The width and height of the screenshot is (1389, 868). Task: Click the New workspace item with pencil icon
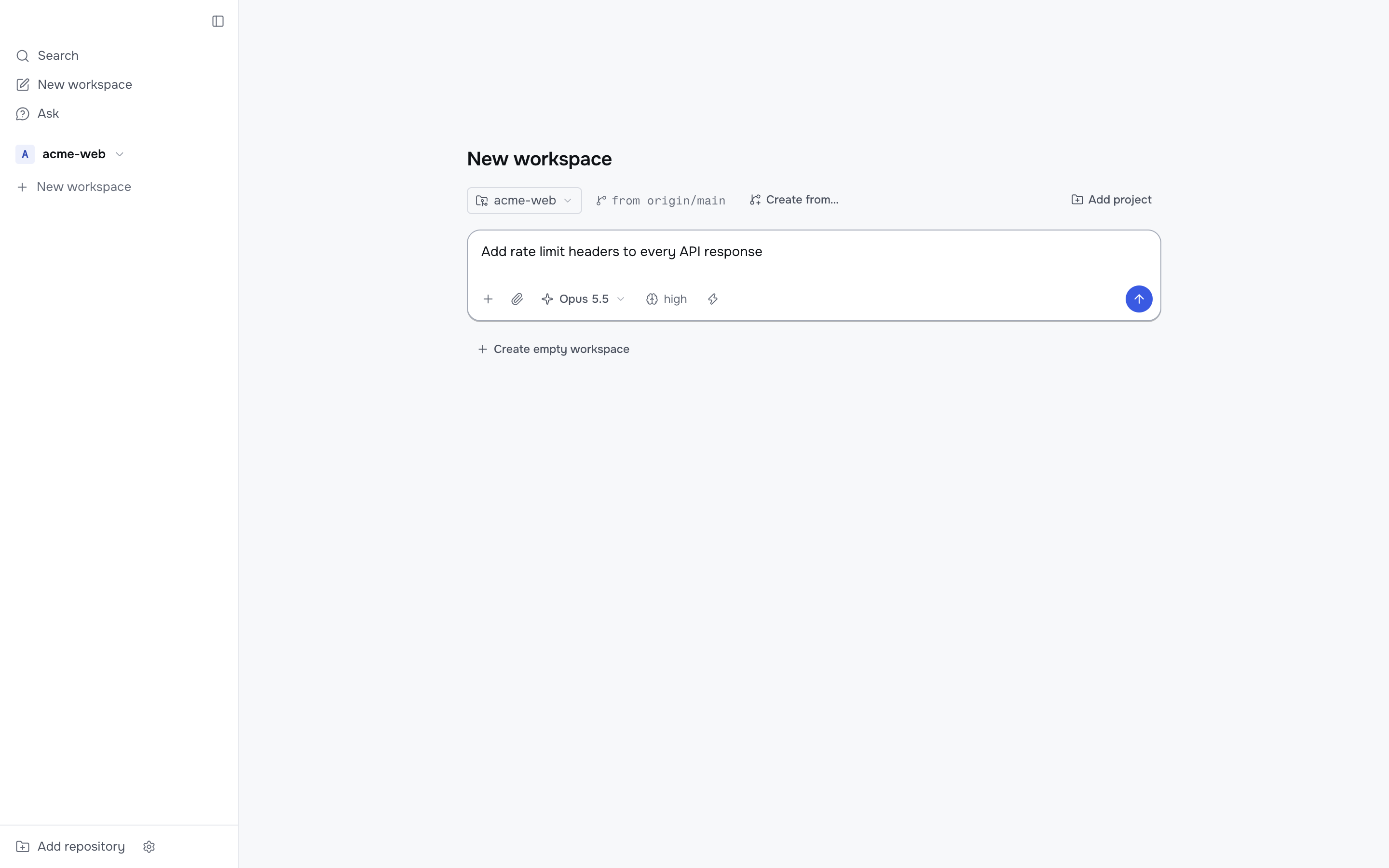click(x=119, y=84)
